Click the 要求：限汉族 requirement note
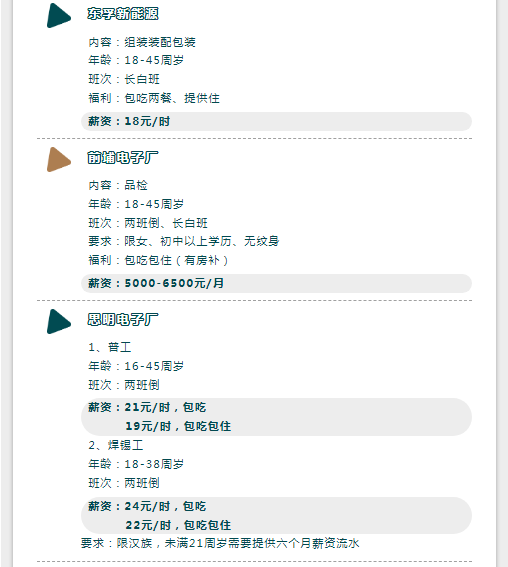The width and height of the screenshot is (508, 567). (x=220, y=543)
